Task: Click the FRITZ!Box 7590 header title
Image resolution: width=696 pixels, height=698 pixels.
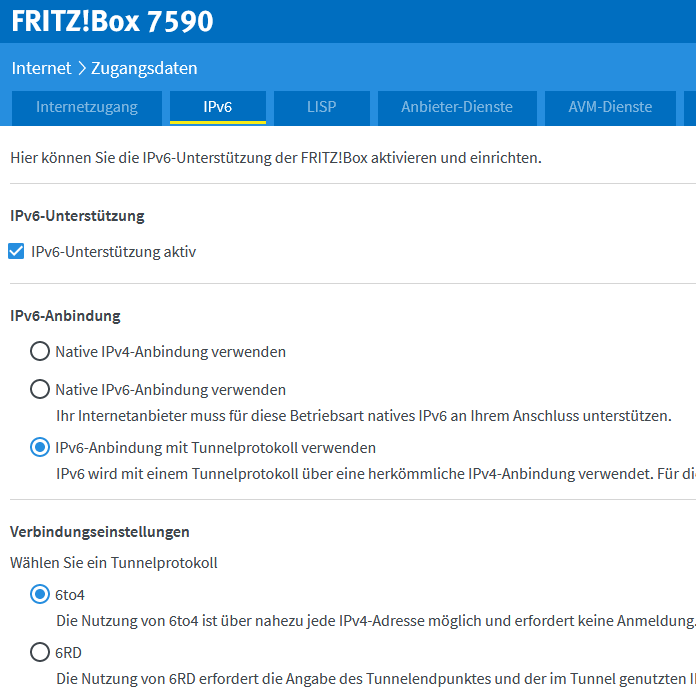Action: tap(112, 21)
